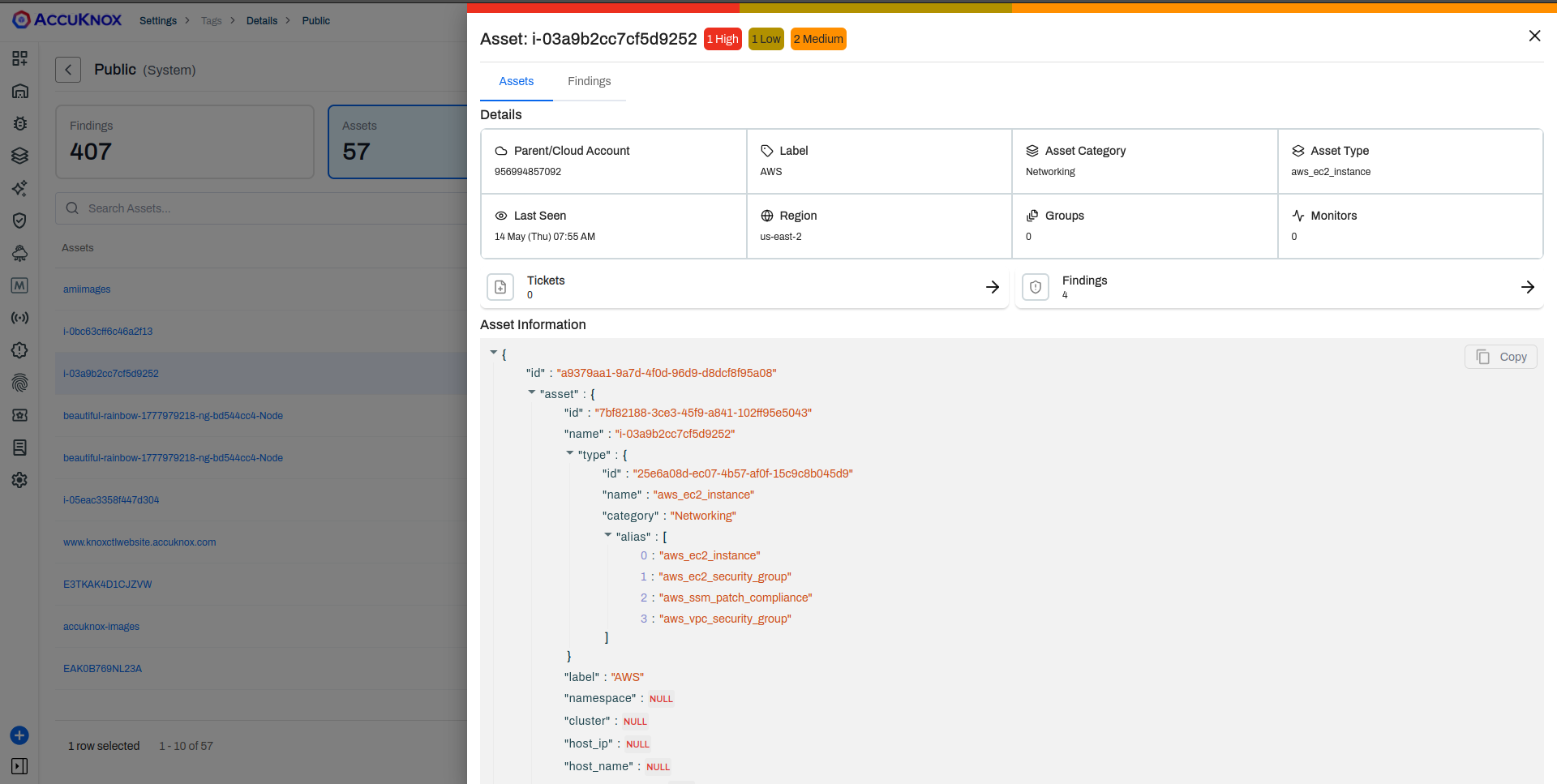Image resolution: width=1557 pixels, height=784 pixels.
Task: Click the Tickets document icon
Action: [500, 287]
